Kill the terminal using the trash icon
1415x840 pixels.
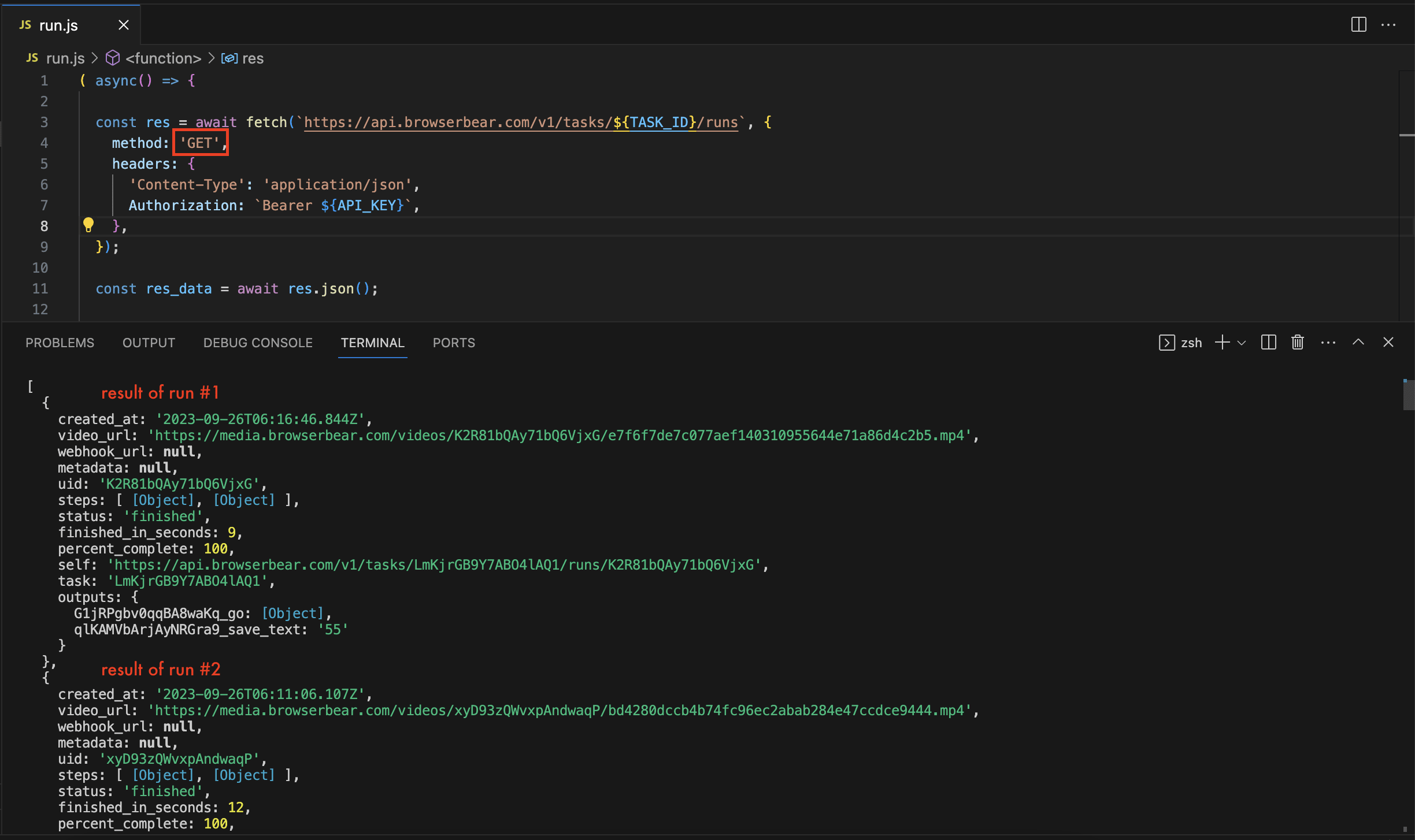pos(1297,342)
